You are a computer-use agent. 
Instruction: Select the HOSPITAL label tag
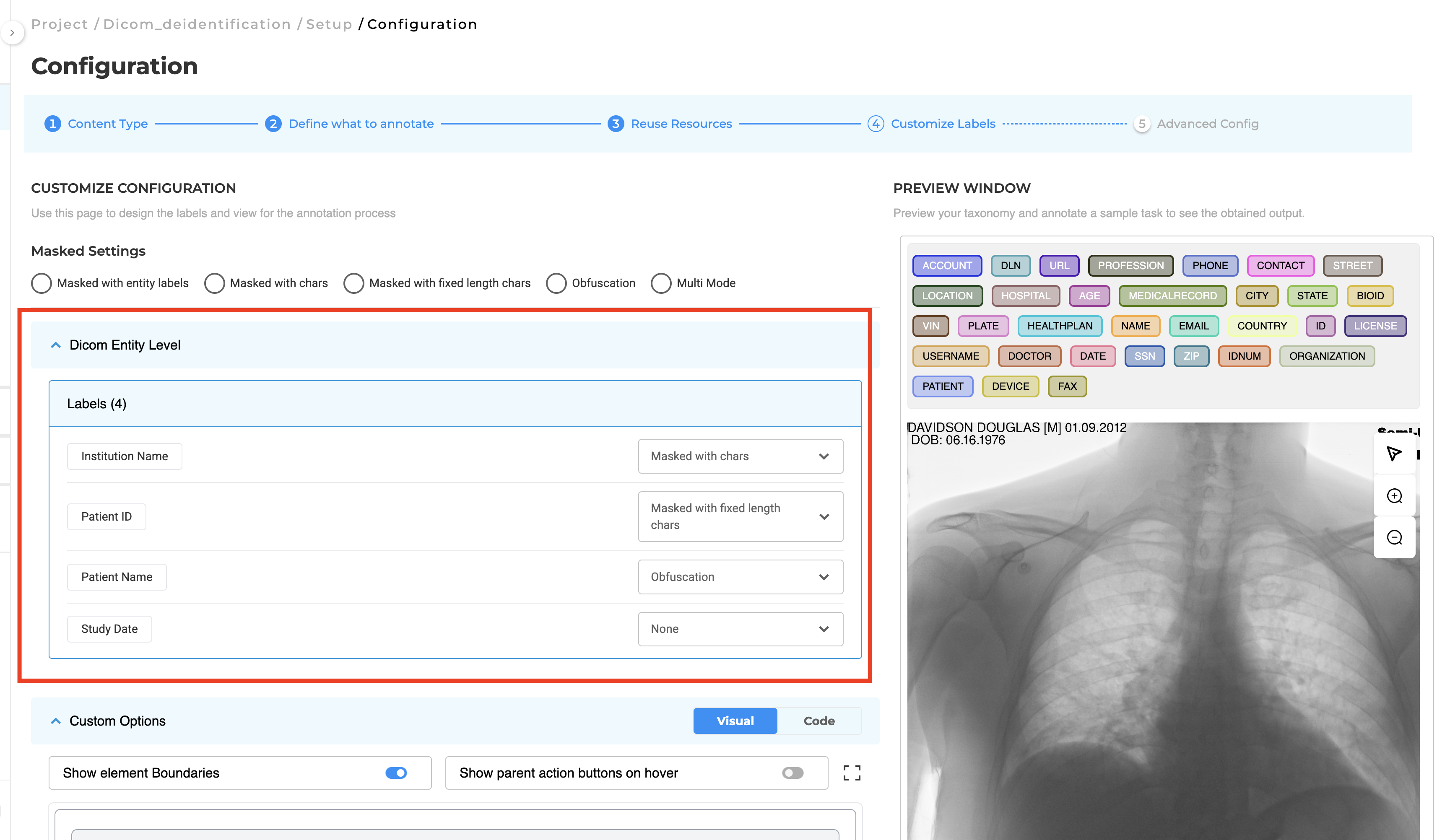[x=1025, y=296]
